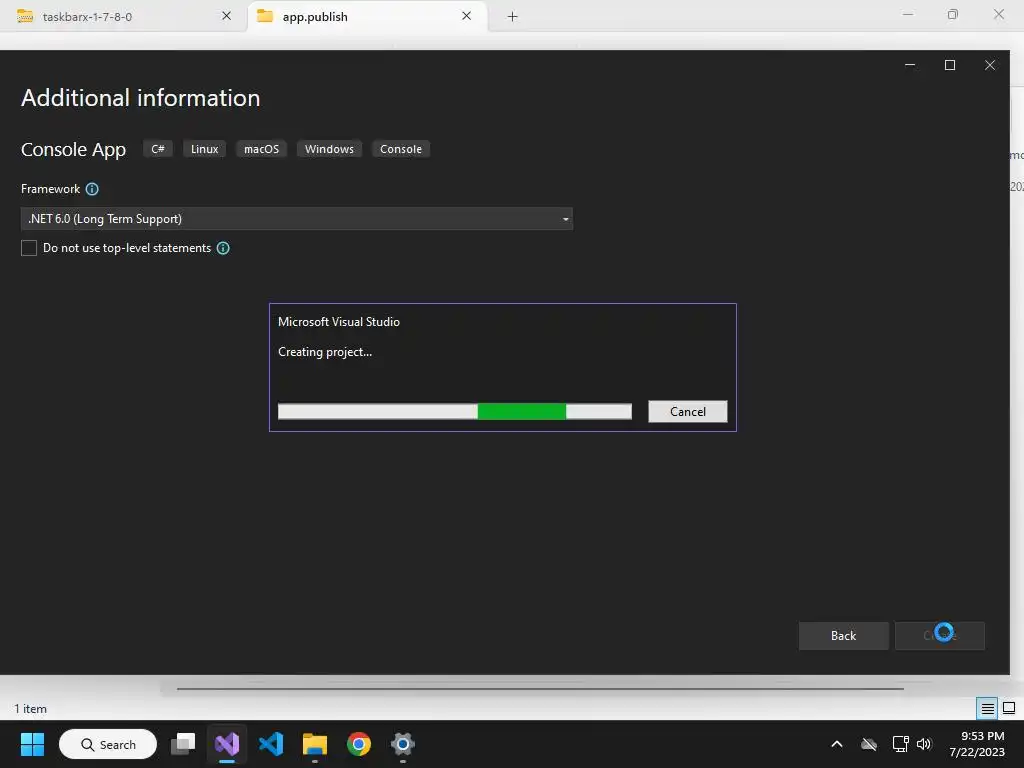Open Visual Studio from the taskbar

click(x=227, y=744)
